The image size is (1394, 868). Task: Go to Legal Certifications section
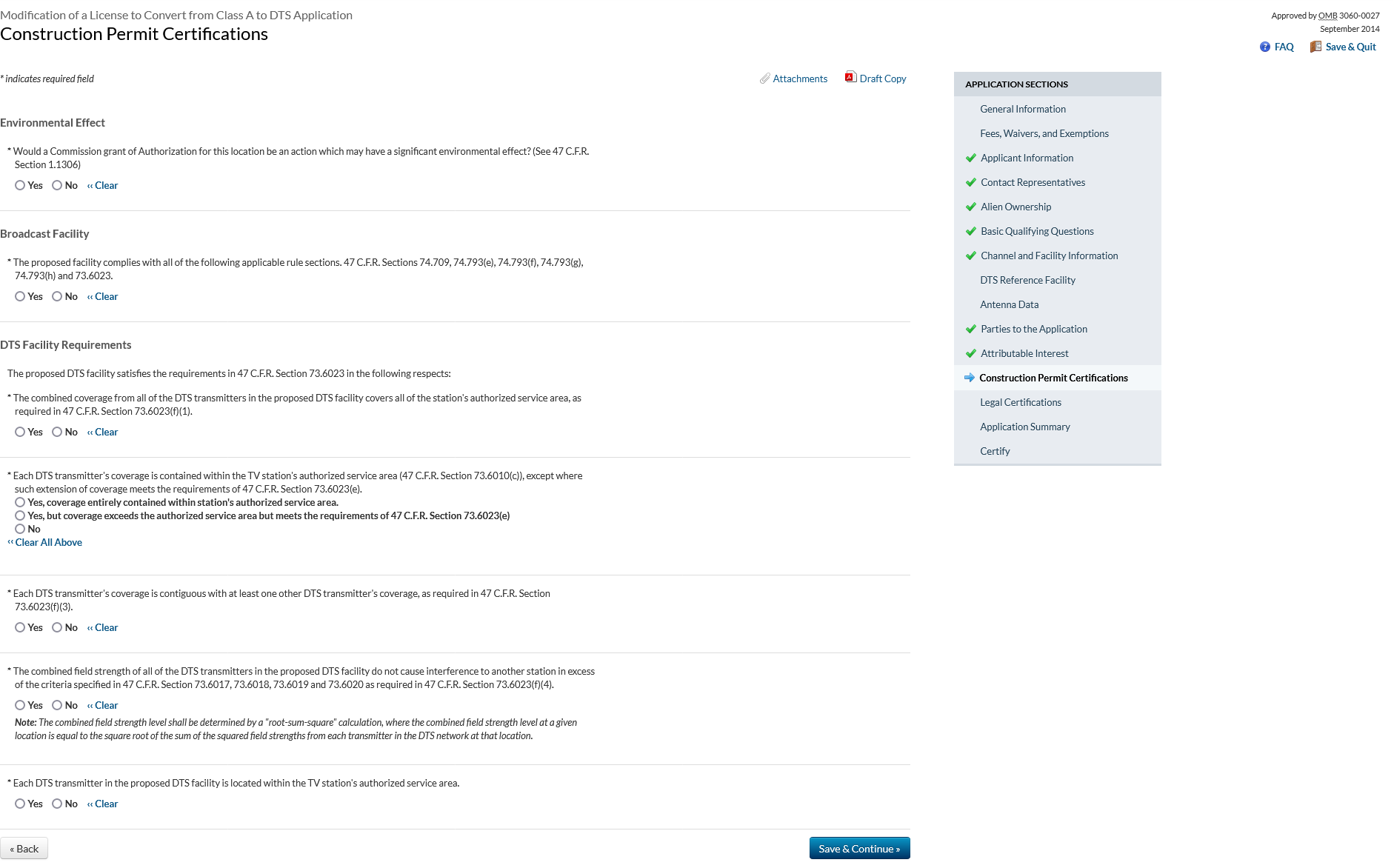[x=1020, y=402]
